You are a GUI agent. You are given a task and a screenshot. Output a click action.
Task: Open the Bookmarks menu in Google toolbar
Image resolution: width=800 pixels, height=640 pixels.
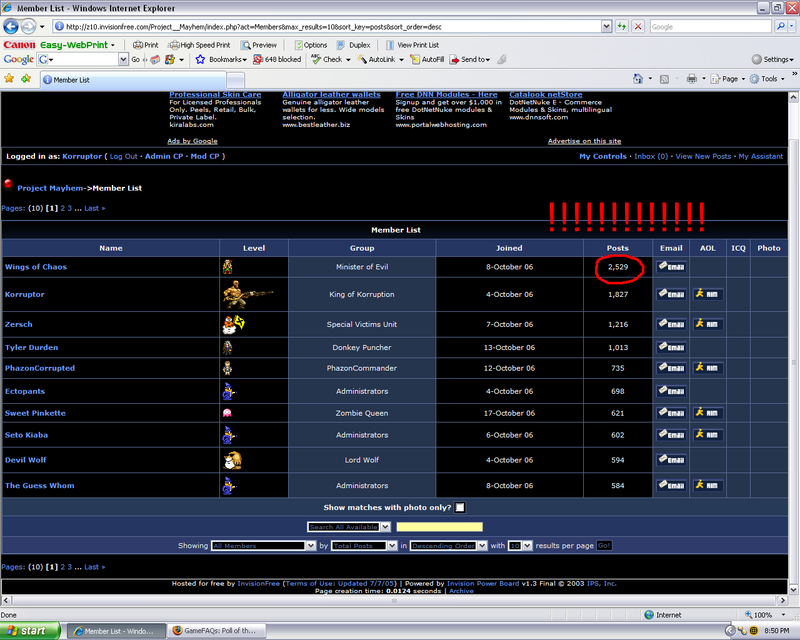221,60
